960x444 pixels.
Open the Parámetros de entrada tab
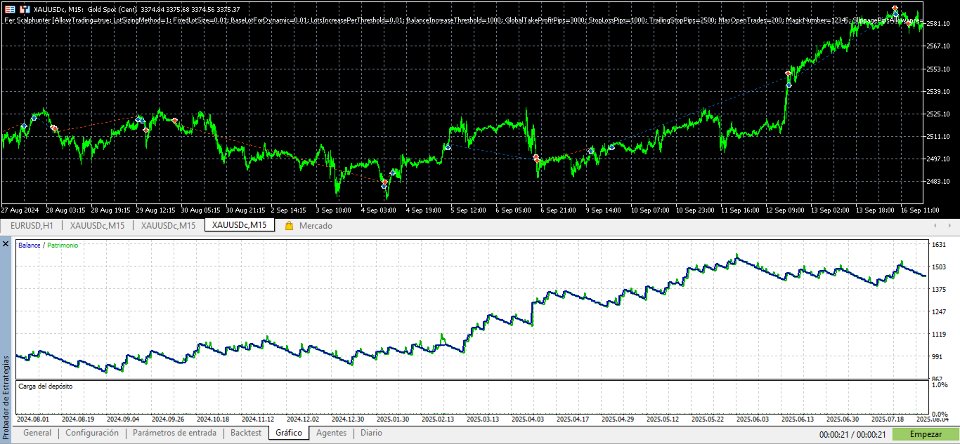pyautogui.click(x=174, y=433)
